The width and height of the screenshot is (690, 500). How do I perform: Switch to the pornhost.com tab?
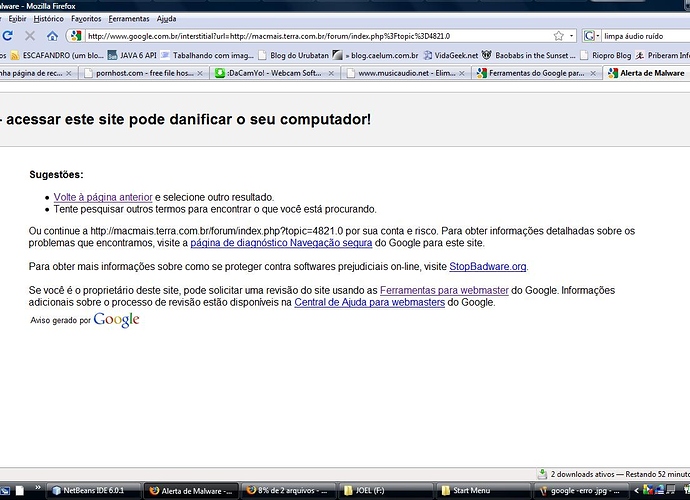[144, 73]
